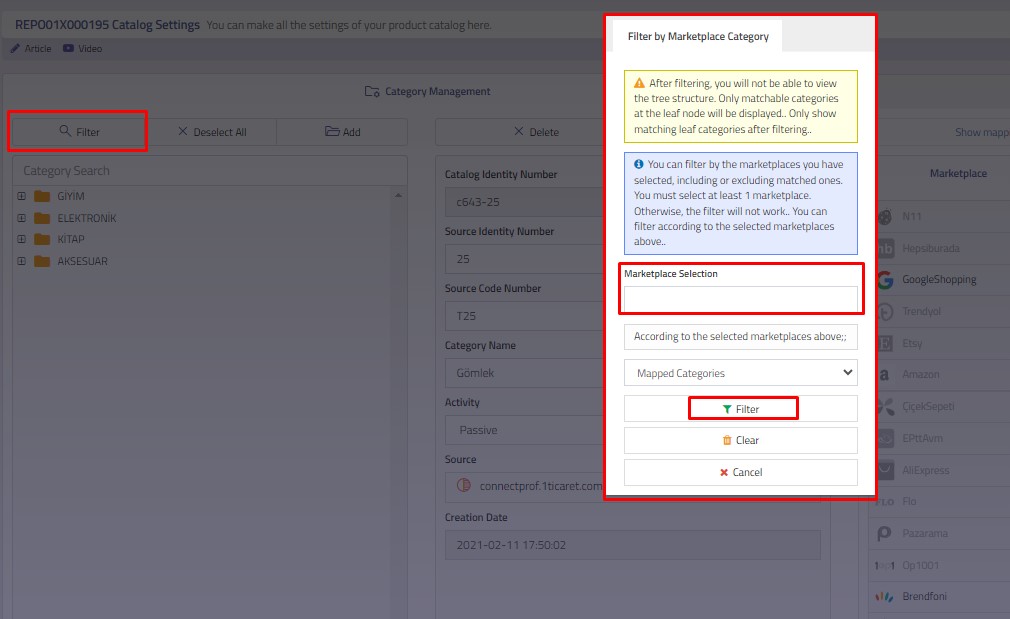Image resolution: width=1010 pixels, height=619 pixels.
Task: Open the Video help icon
Action: pos(69,48)
